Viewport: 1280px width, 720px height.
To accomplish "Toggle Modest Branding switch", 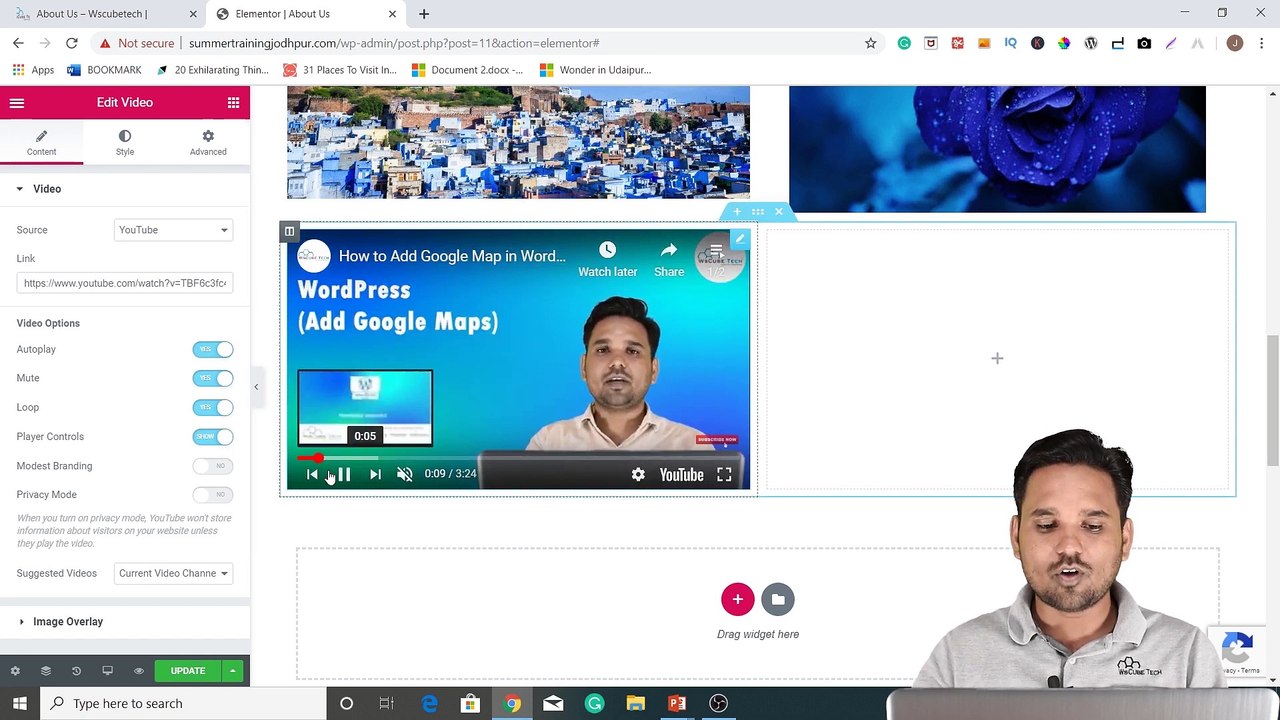I will [x=213, y=466].
